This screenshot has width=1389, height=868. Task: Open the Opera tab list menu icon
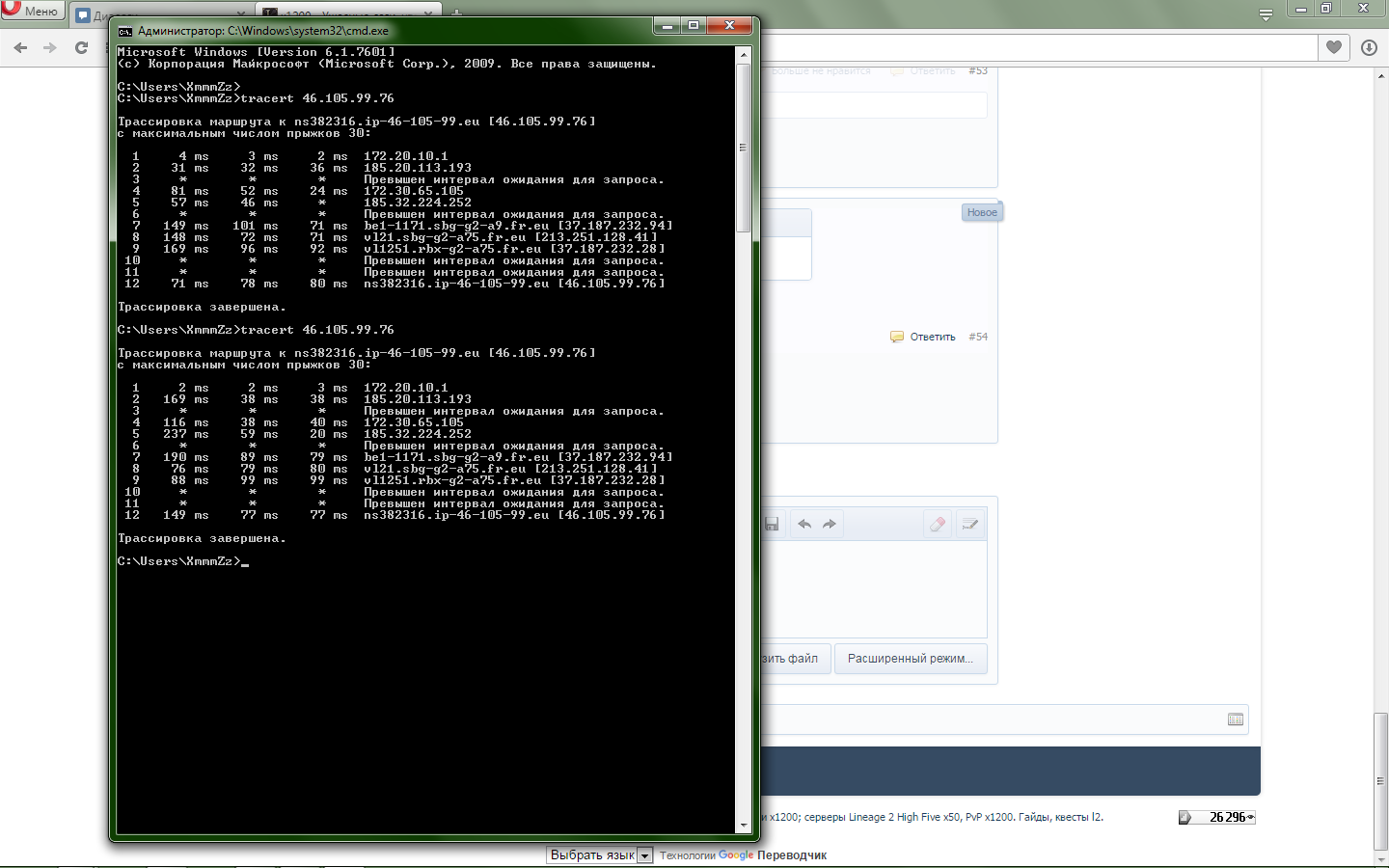click(1266, 14)
